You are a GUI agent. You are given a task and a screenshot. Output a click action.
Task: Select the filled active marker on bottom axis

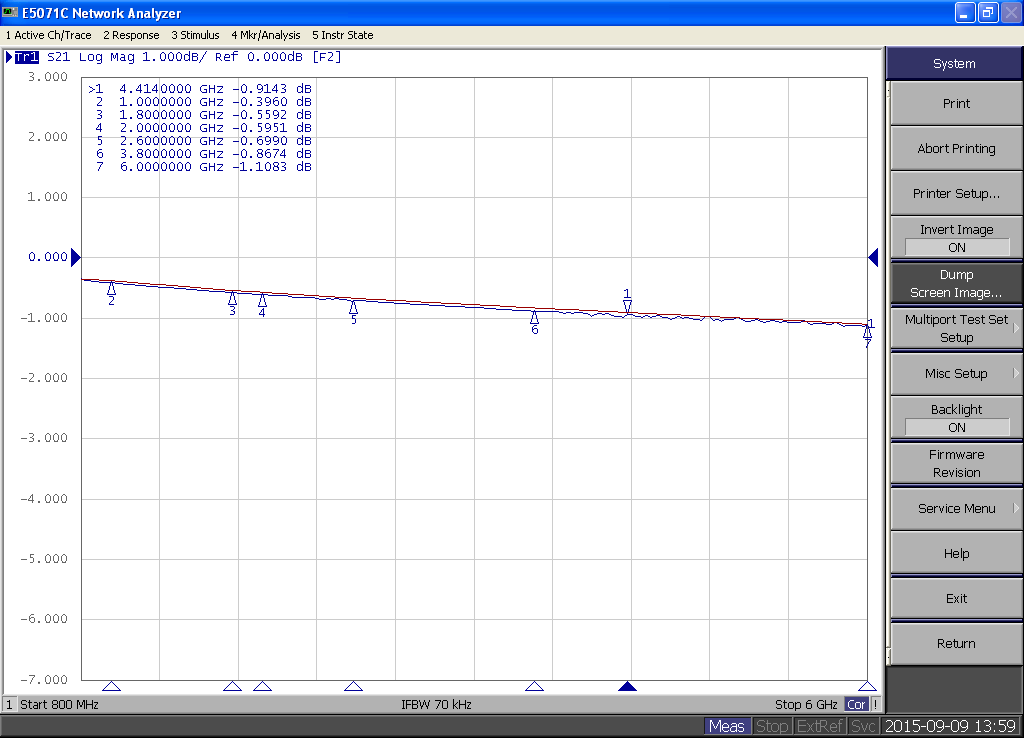click(x=627, y=686)
